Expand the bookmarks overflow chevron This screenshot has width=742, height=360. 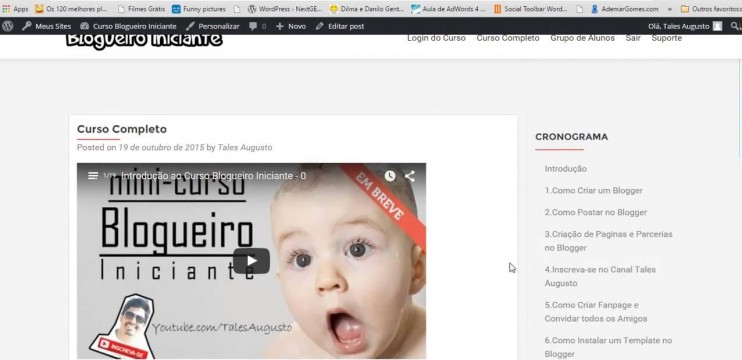[670, 9]
